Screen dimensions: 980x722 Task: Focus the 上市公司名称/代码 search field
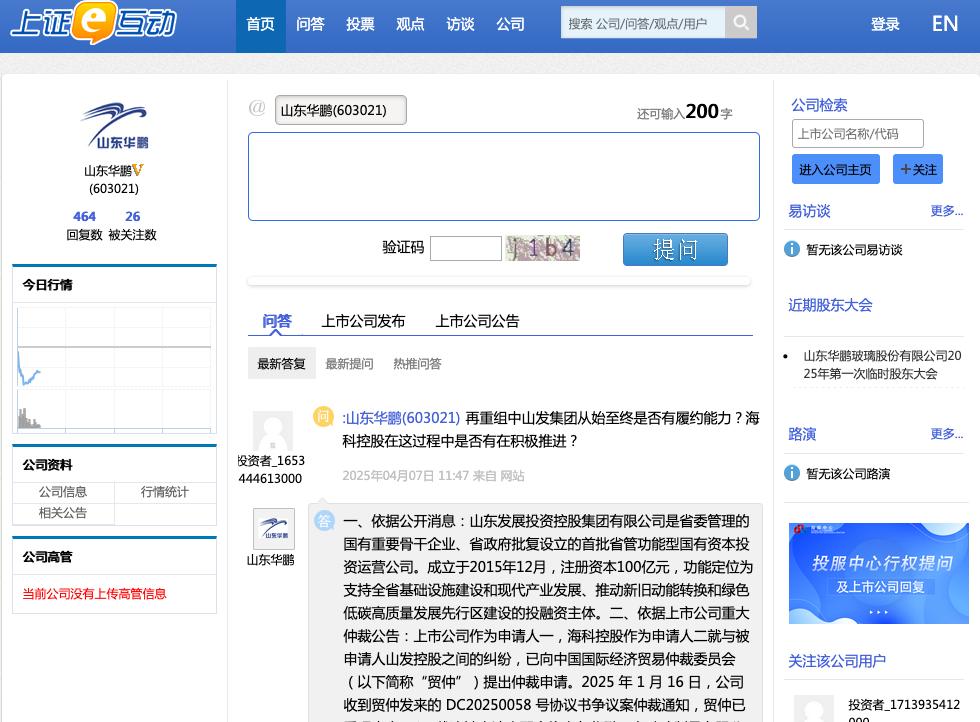(857, 134)
